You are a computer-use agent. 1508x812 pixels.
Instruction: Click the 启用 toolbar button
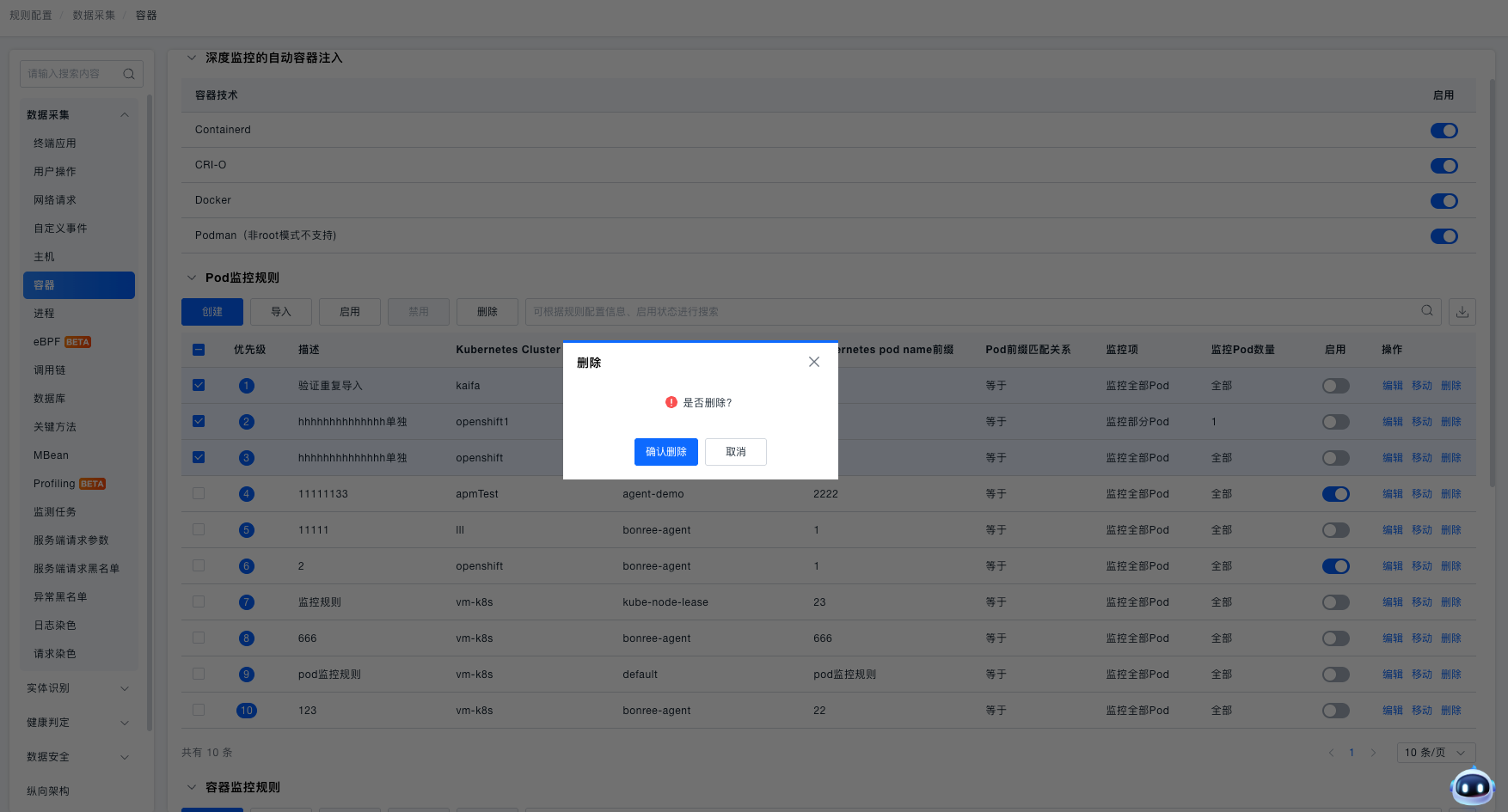pyautogui.click(x=350, y=312)
